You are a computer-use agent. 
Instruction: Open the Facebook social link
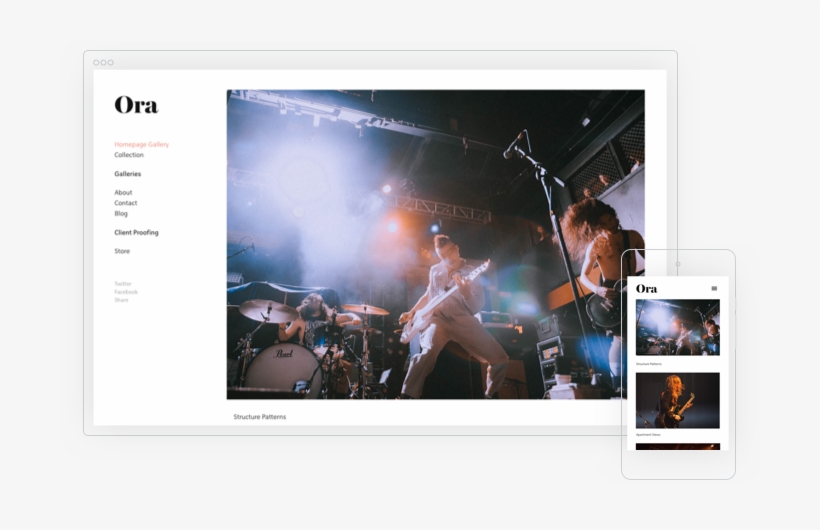point(126,292)
